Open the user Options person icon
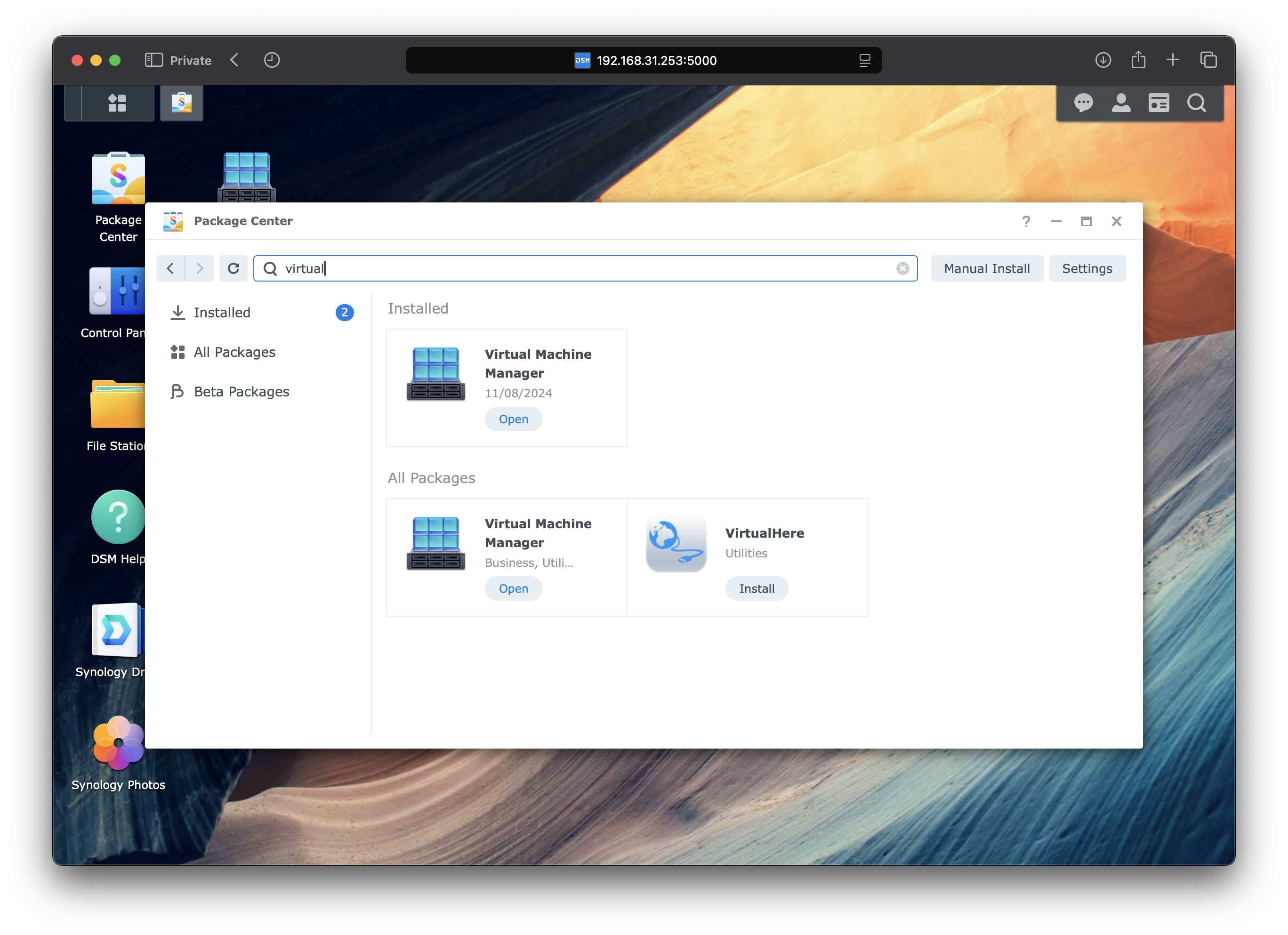This screenshot has width=1288, height=935. (1120, 103)
